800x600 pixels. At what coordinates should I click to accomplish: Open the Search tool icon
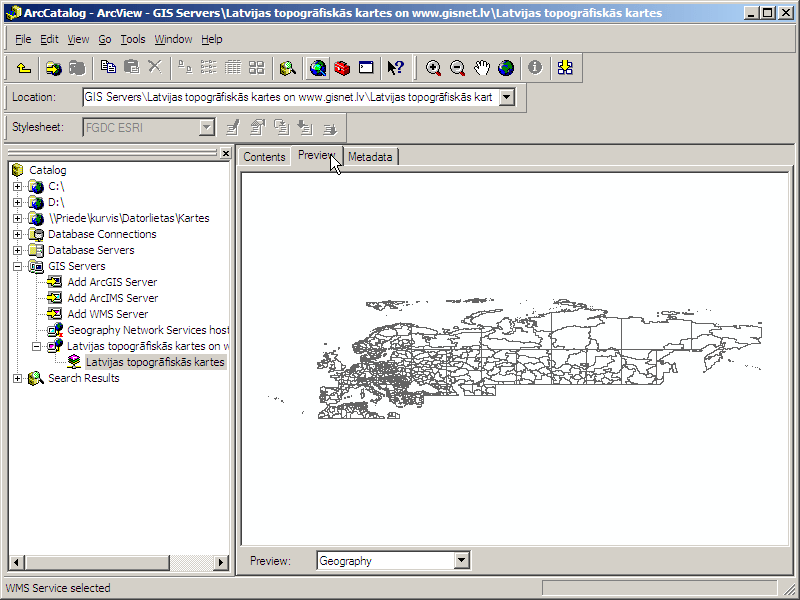[288, 67]
